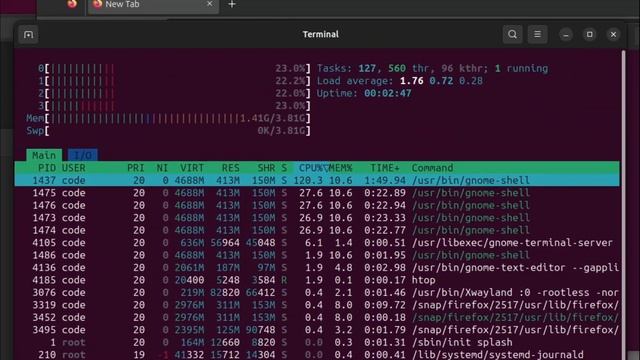Viewport: 640px width, 360px height.
Task: Select the htop Main tab
Action: [x=44, y=155]
